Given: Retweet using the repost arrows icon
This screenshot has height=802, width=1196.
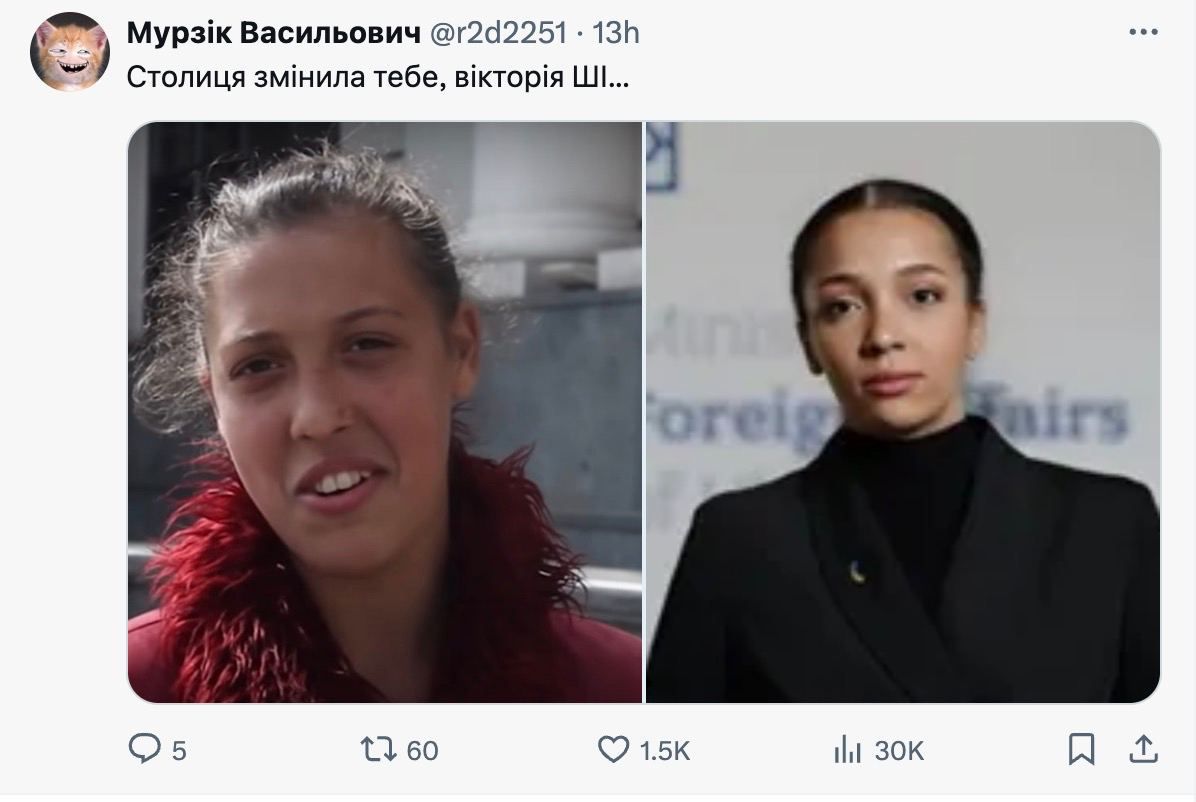Looking at the screenshot, I should (378, 749).
